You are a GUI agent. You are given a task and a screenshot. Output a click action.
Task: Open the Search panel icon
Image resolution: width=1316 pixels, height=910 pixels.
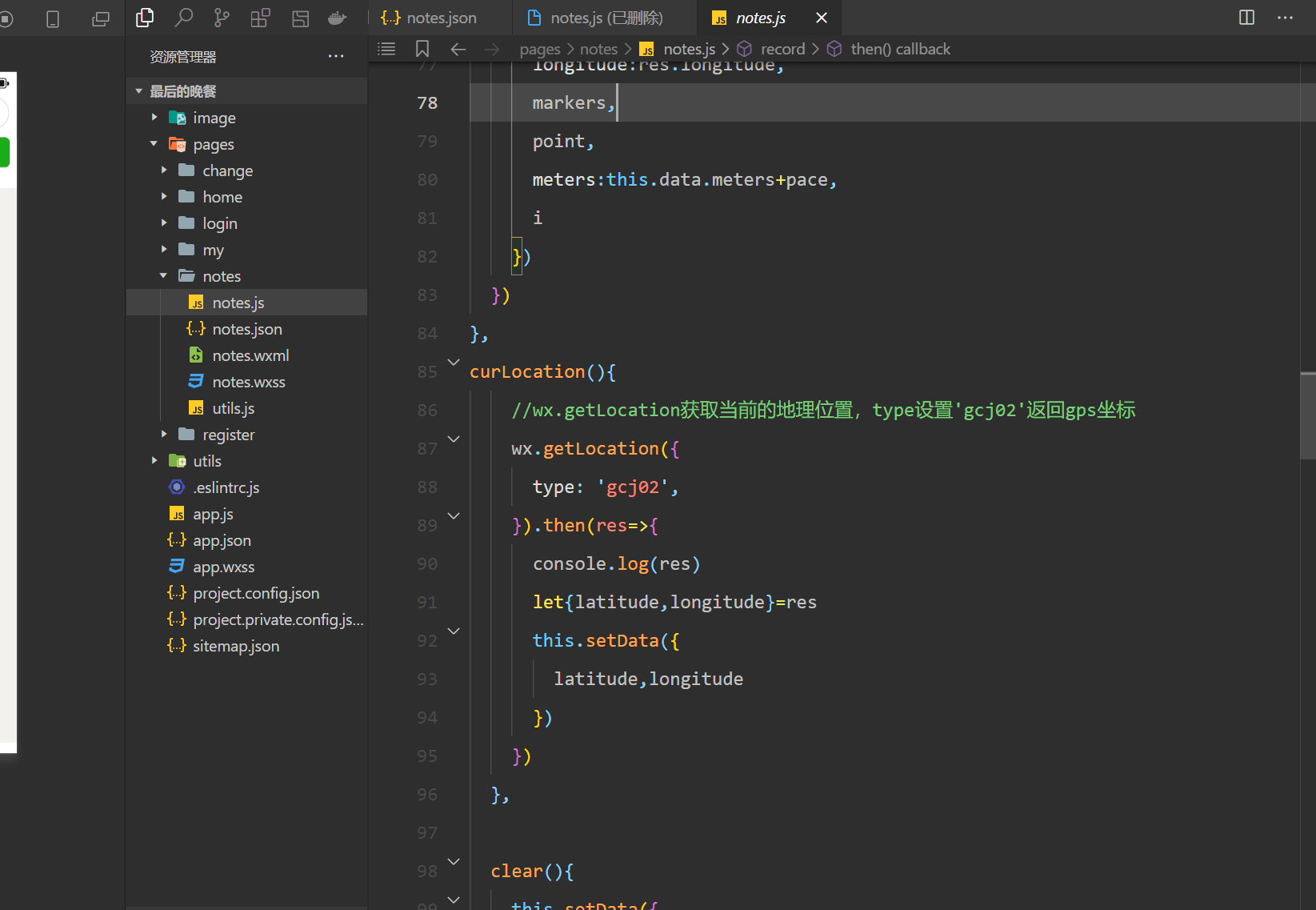tap(184, 18)
